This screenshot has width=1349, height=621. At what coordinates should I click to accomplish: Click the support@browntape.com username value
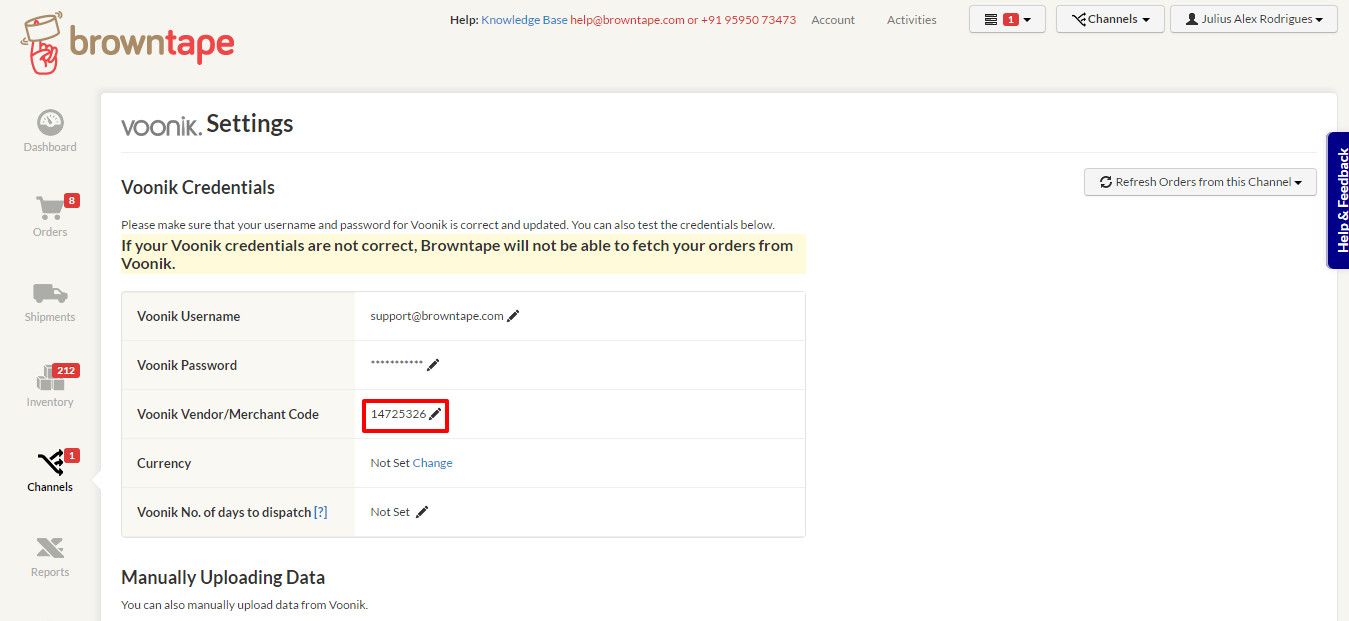437,316
